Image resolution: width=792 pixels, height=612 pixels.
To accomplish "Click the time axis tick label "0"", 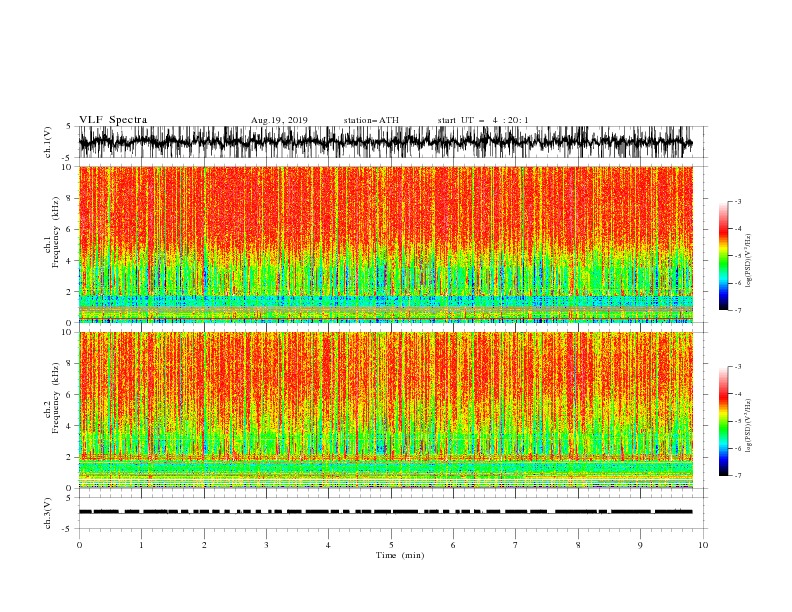I will [x=79, y=545].
